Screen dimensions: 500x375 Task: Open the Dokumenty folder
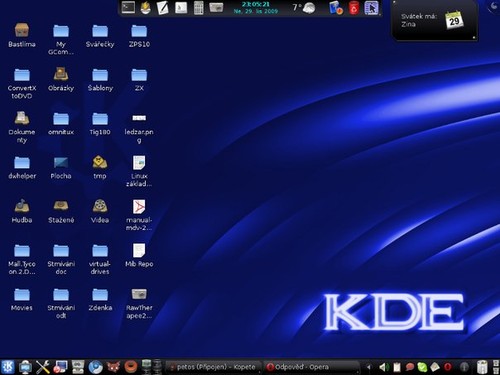[x=22, y=127]
